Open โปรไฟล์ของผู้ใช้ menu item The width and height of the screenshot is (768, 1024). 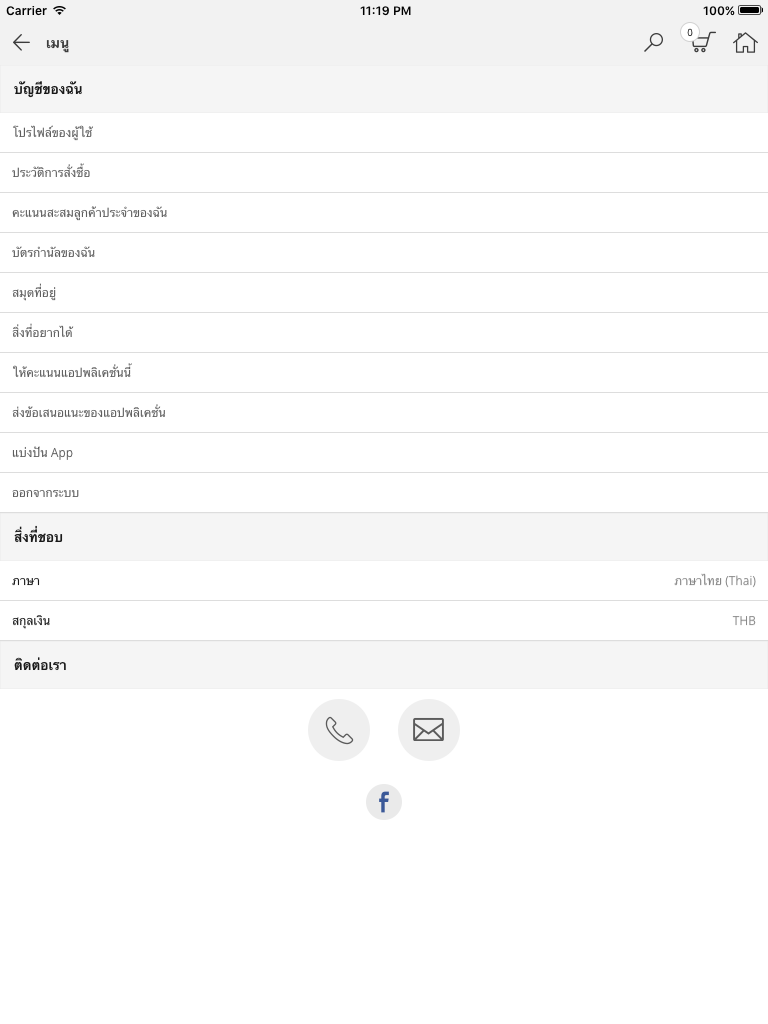click(384, 133)
